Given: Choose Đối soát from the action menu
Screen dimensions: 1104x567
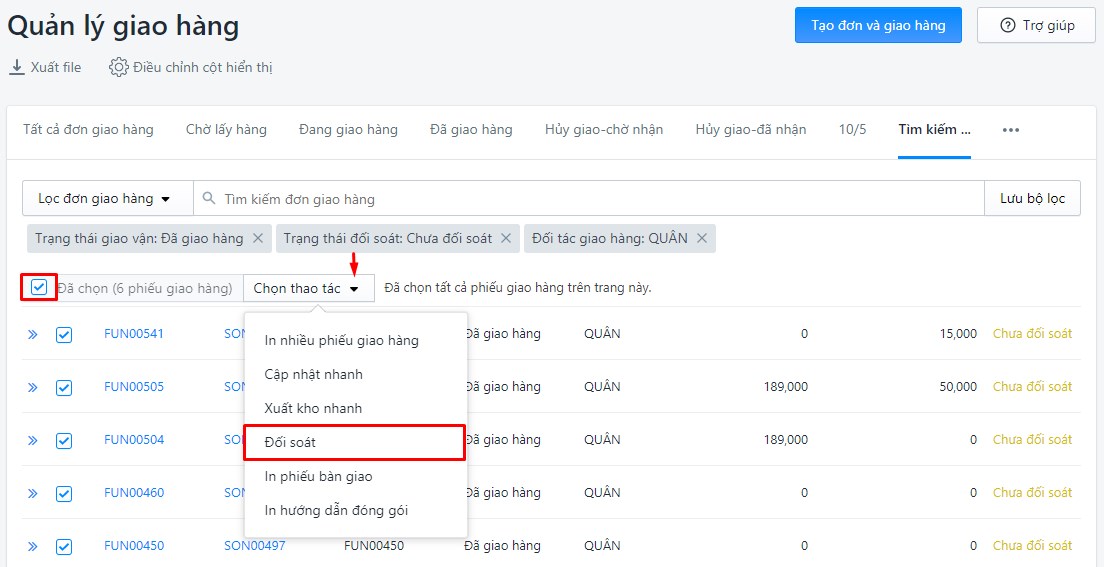Looking at the screenshot, I should click(x=354, y=442).
